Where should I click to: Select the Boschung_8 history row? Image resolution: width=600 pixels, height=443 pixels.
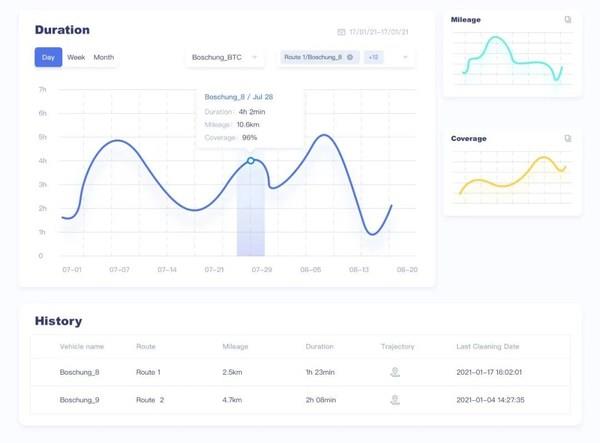click(300, 372)
